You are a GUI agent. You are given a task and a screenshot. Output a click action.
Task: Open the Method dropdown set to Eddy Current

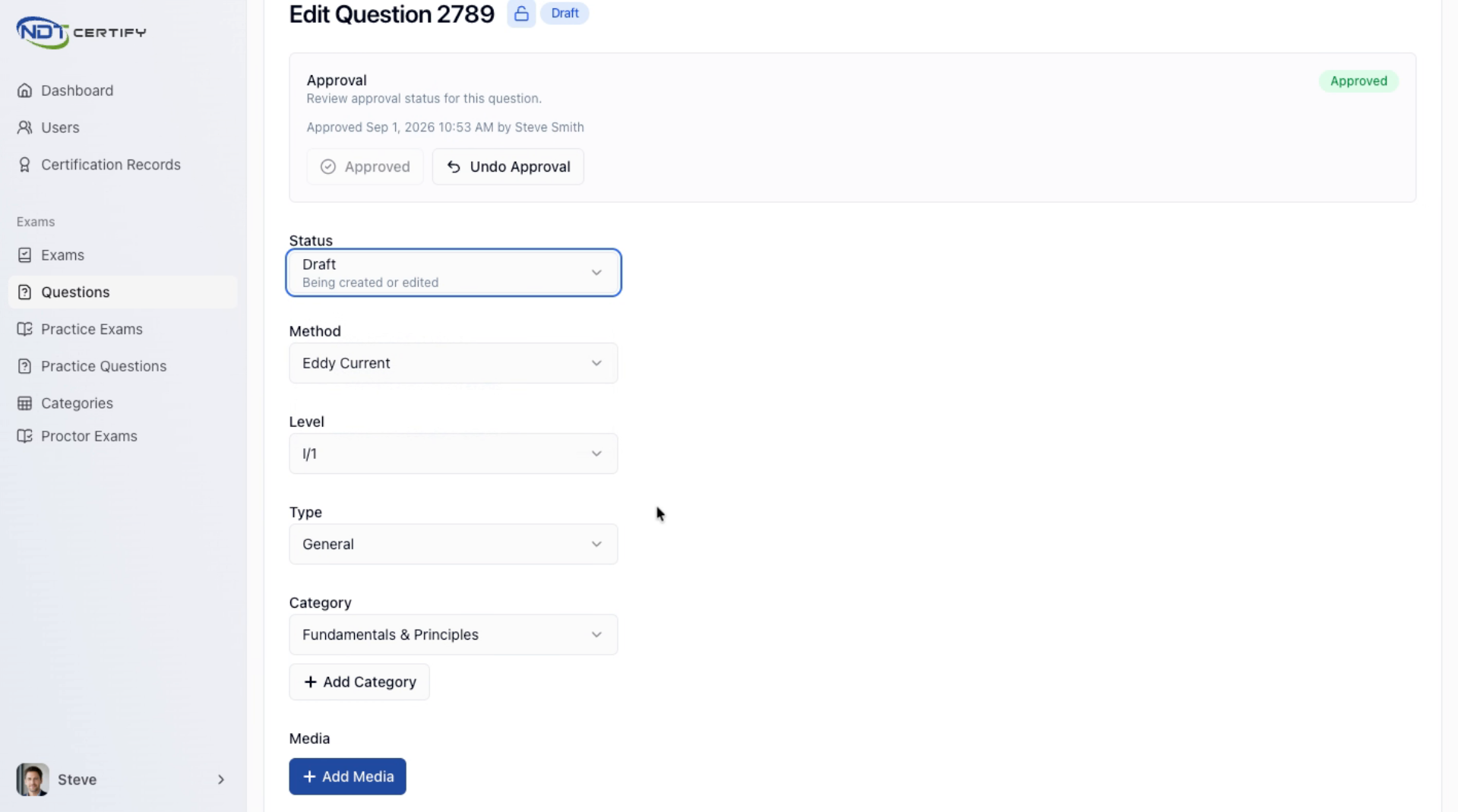tap(454, 363)
